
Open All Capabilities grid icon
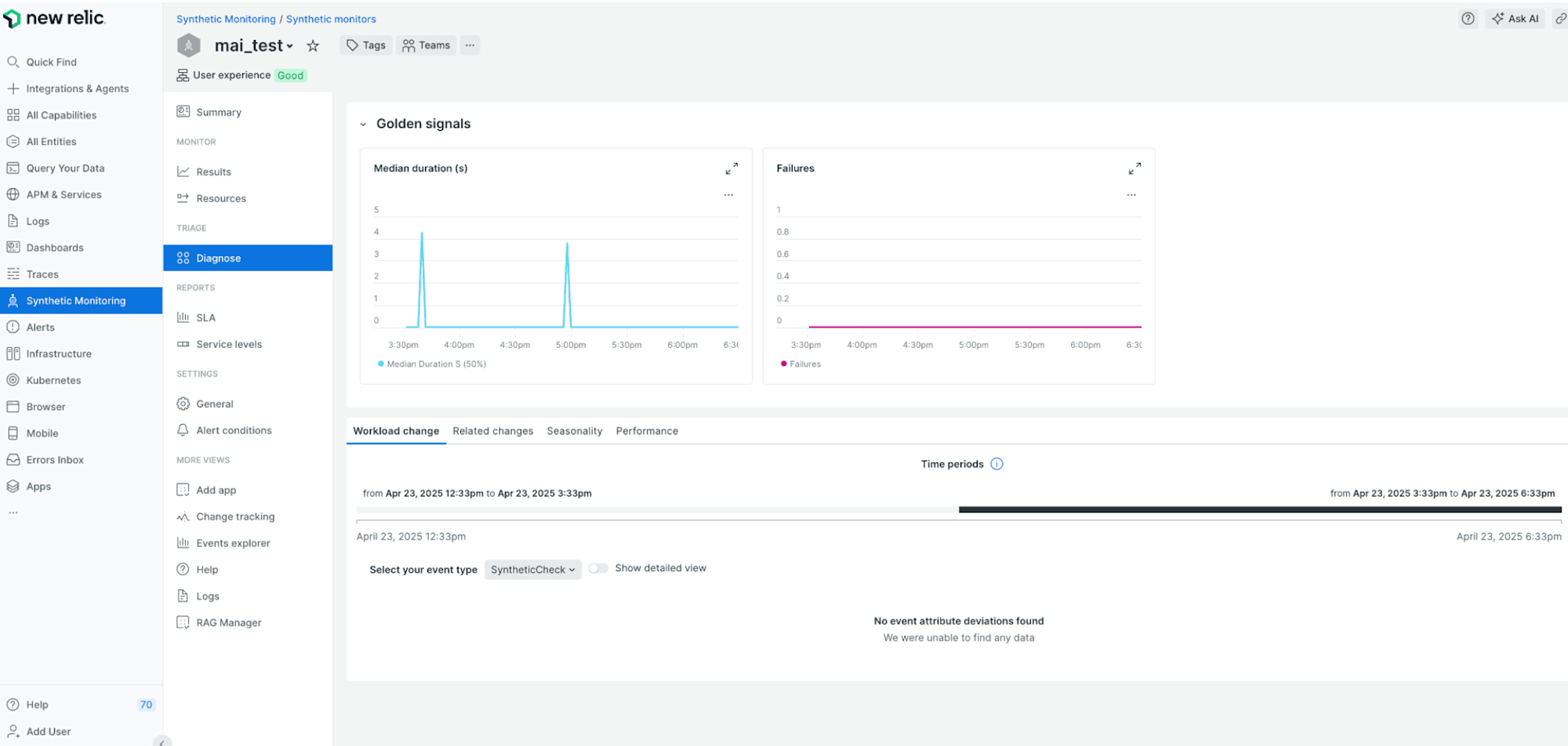point(13,115)
